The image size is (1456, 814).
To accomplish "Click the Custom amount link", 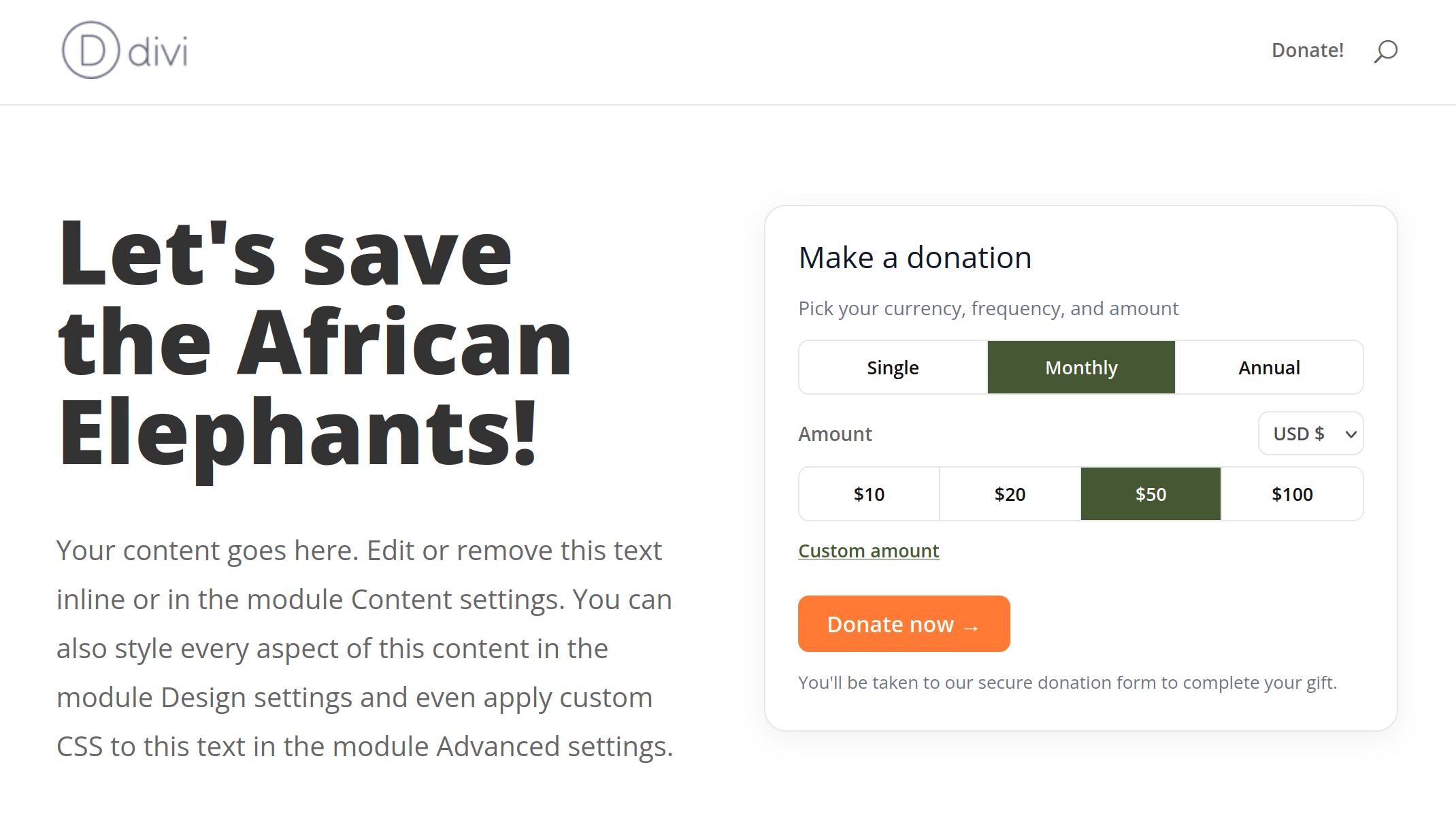I will (868, 551).
